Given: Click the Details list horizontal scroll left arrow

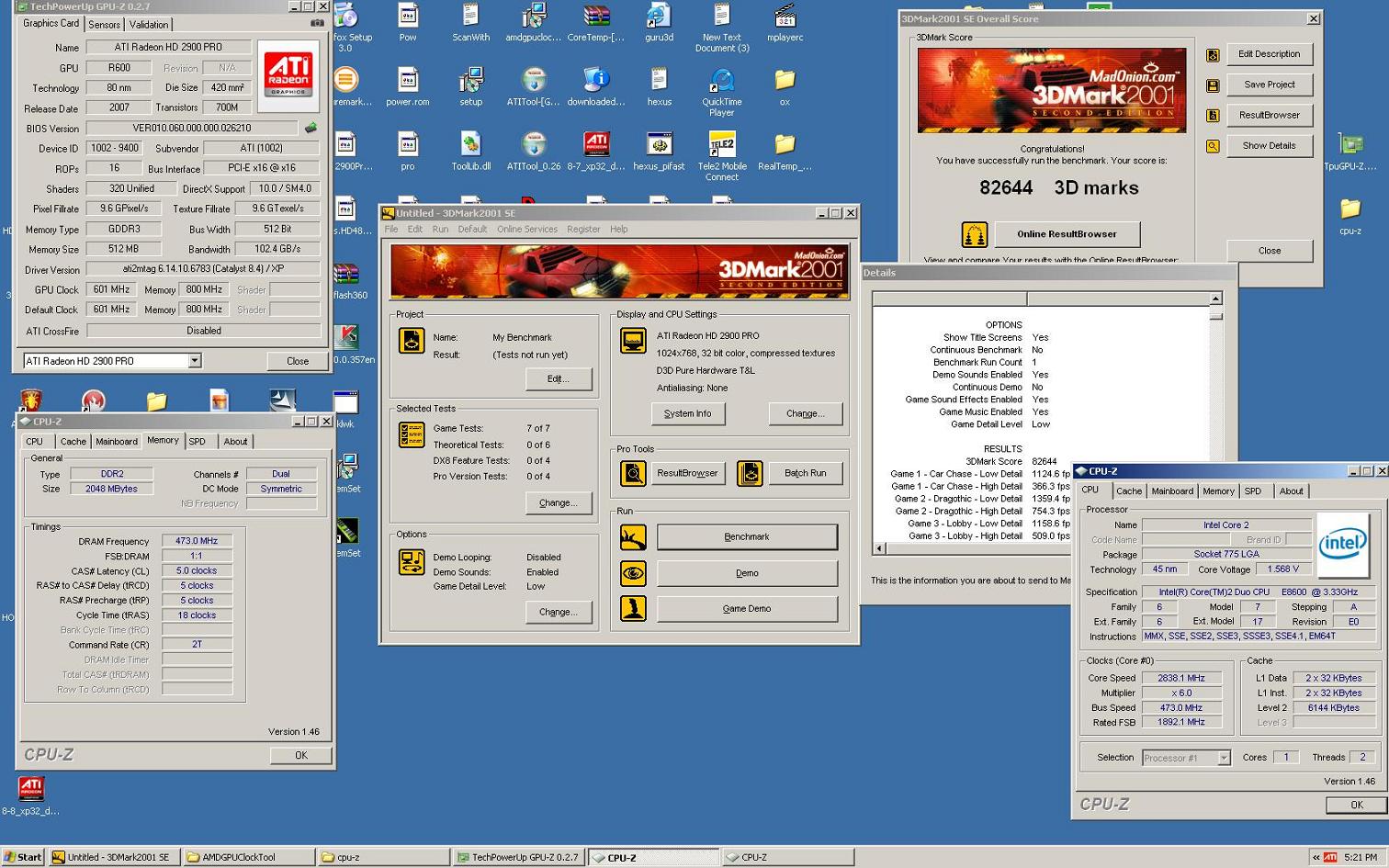Looking at the screenshot, I should [x=879, y=548].
